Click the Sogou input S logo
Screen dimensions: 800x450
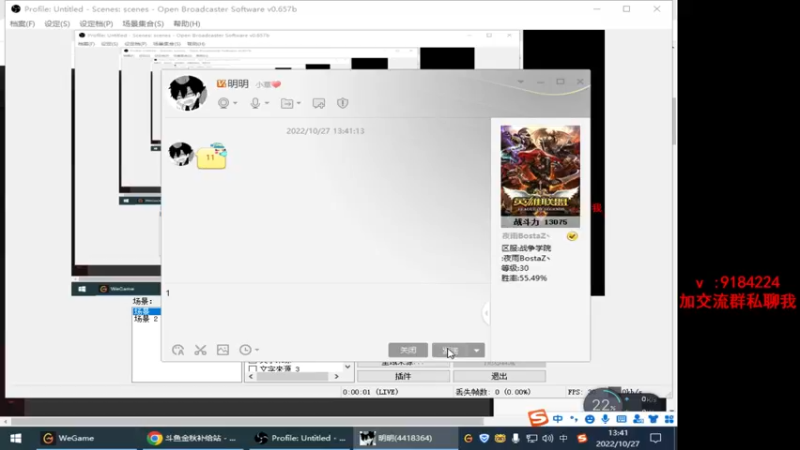538,418
